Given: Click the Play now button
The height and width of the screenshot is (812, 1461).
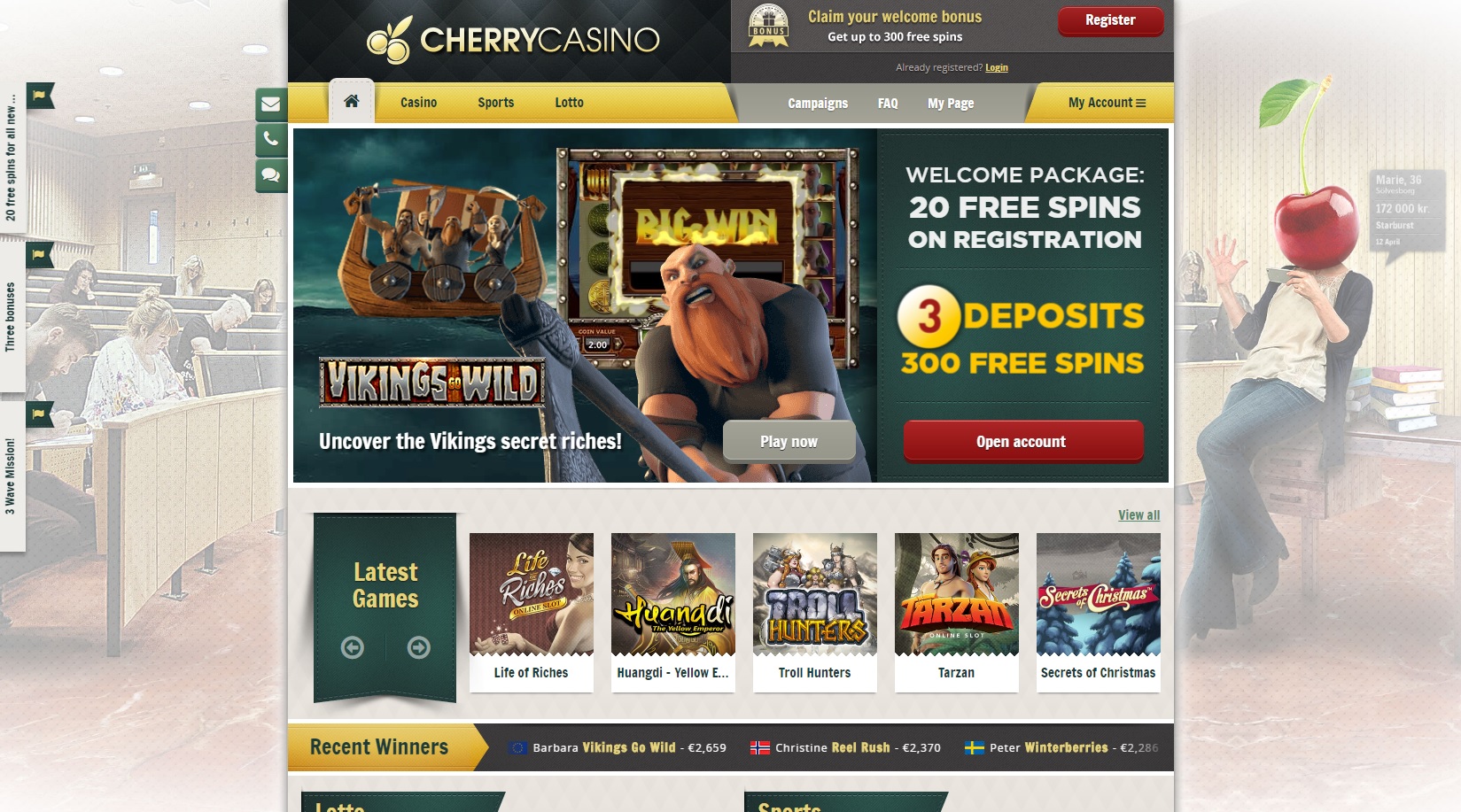Looking at the screenshot, I should point(789,441).
